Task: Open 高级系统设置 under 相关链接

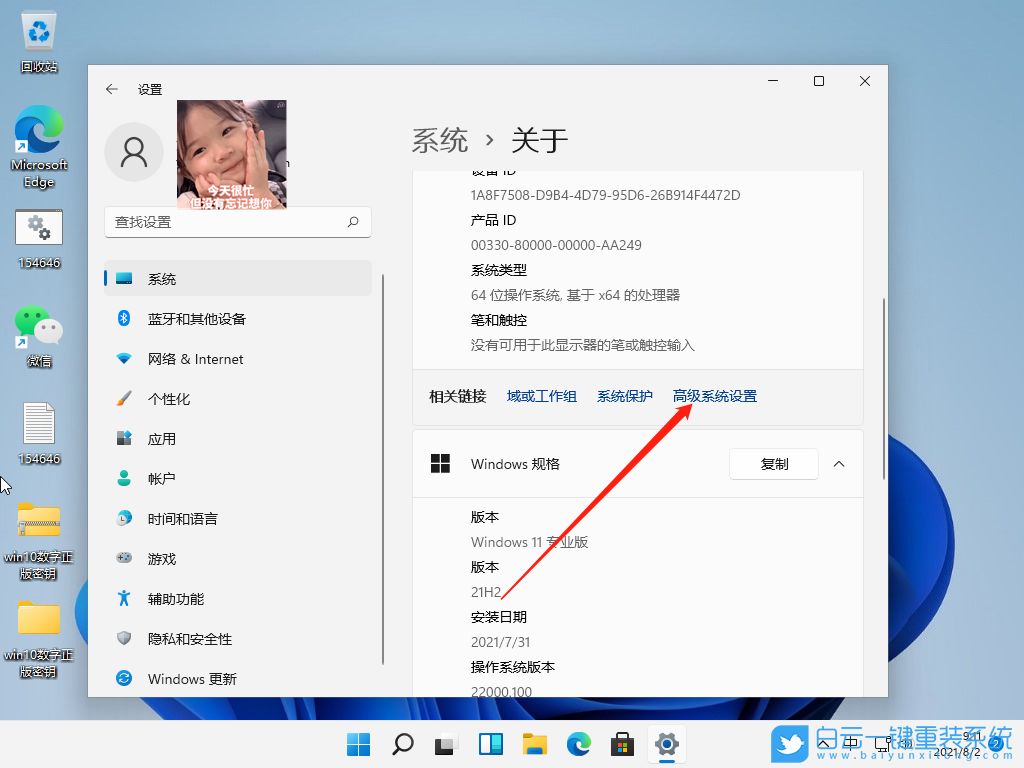Action: pyautogui.click(x=716, y=396)
